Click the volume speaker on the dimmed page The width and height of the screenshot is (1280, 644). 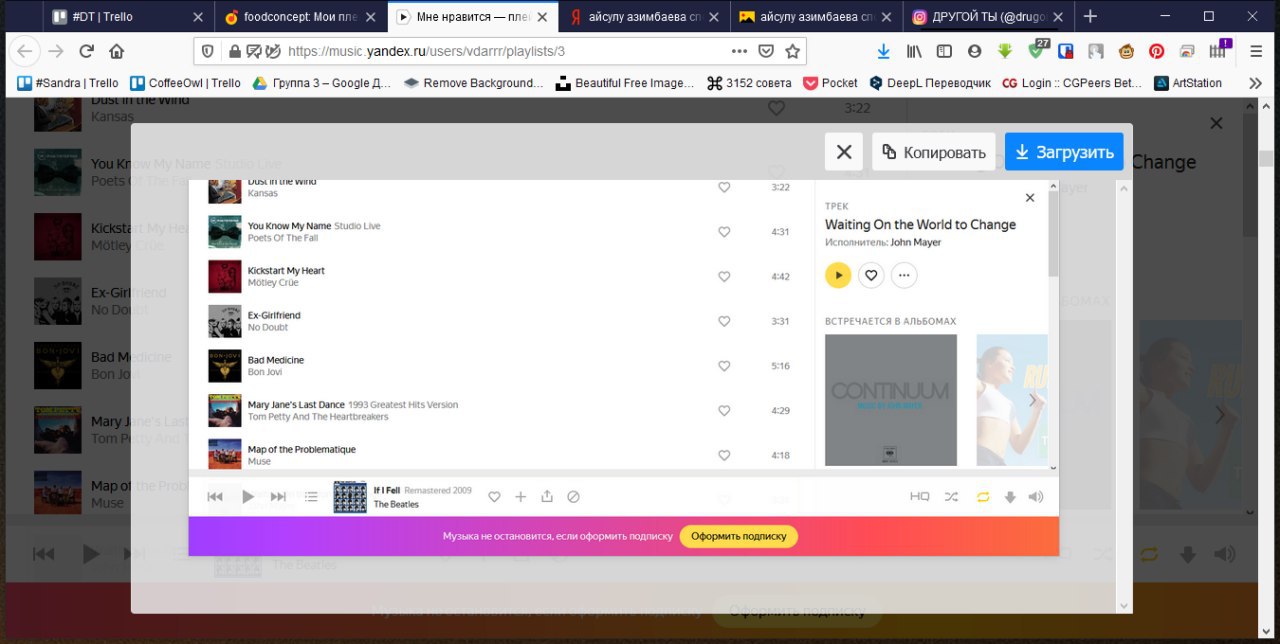1224,553
